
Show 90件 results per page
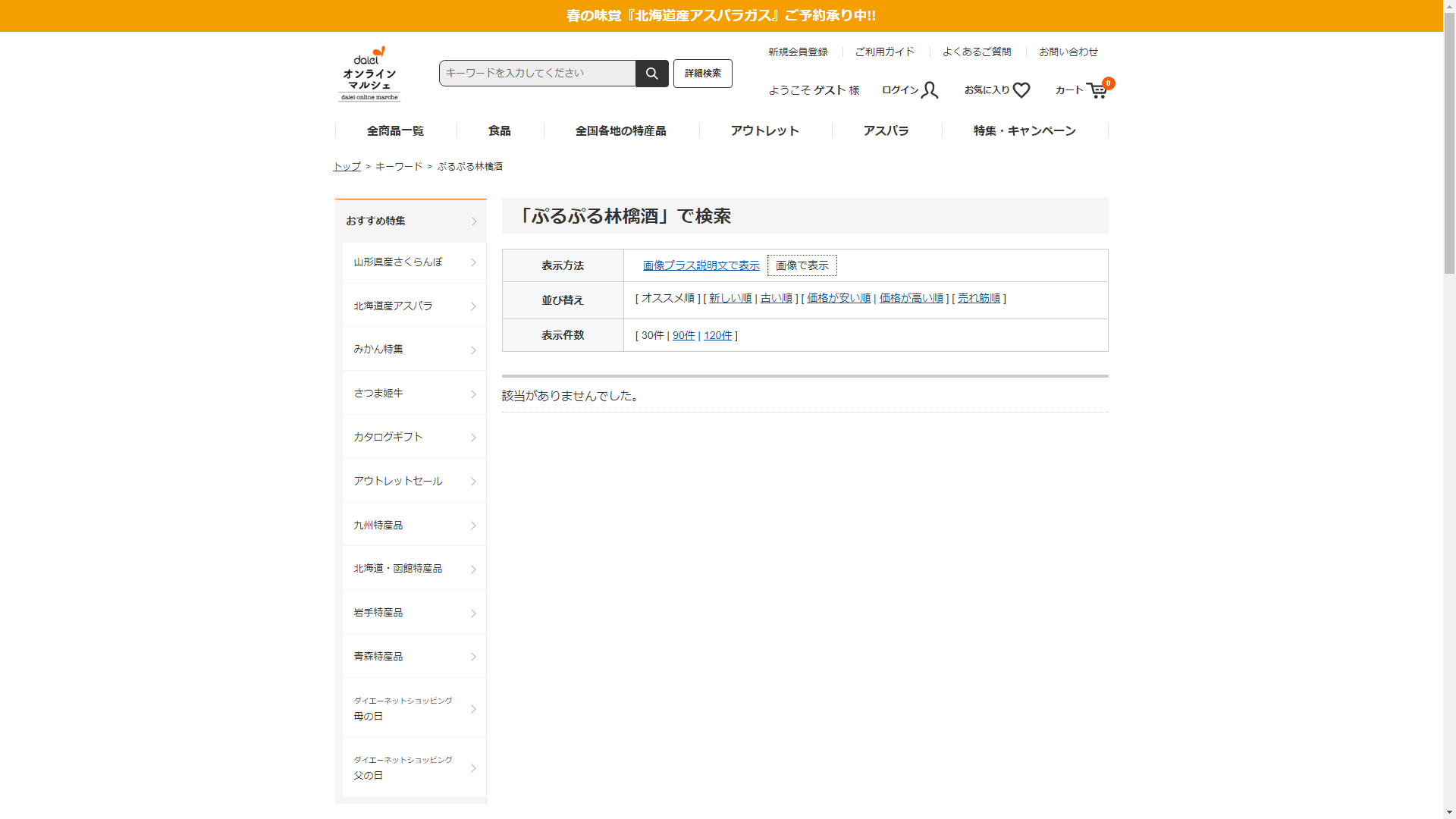pos(683,335)
